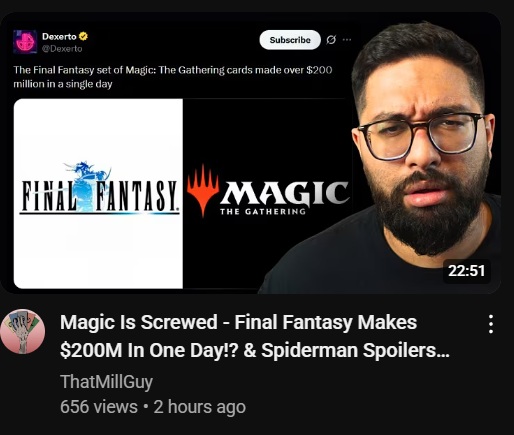The width and height of the screenshot is (514, 435).
Task: Click the 656 views metadata text
Action: click(x=99, y=407)
